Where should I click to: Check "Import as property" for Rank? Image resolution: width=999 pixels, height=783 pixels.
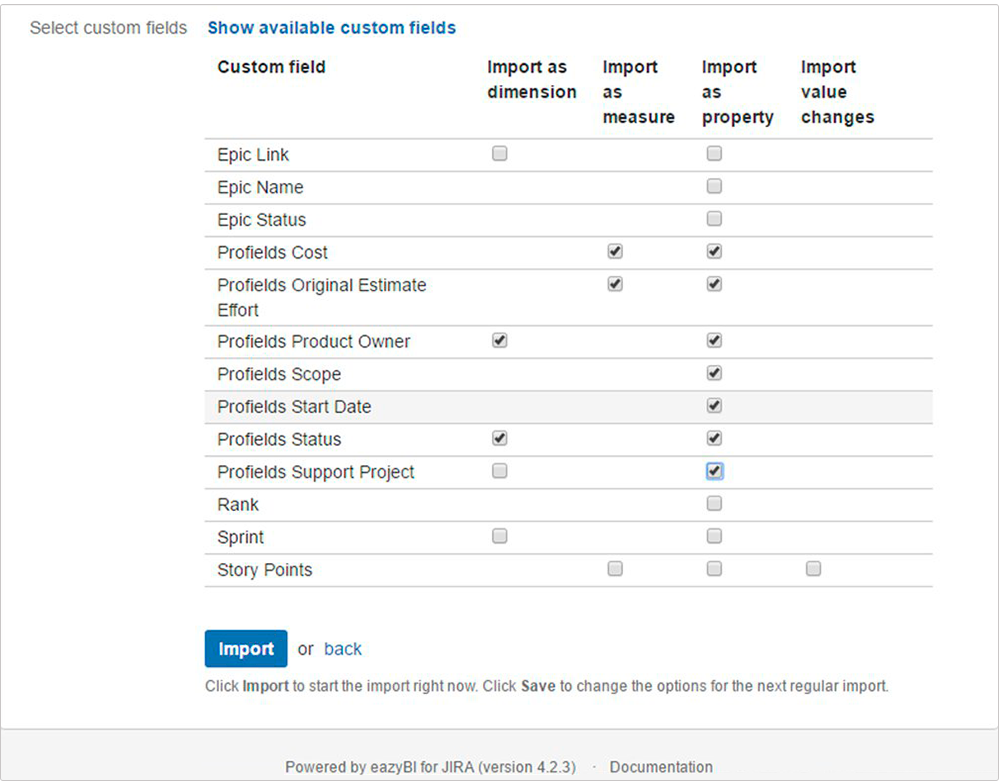tap(714, 502)
